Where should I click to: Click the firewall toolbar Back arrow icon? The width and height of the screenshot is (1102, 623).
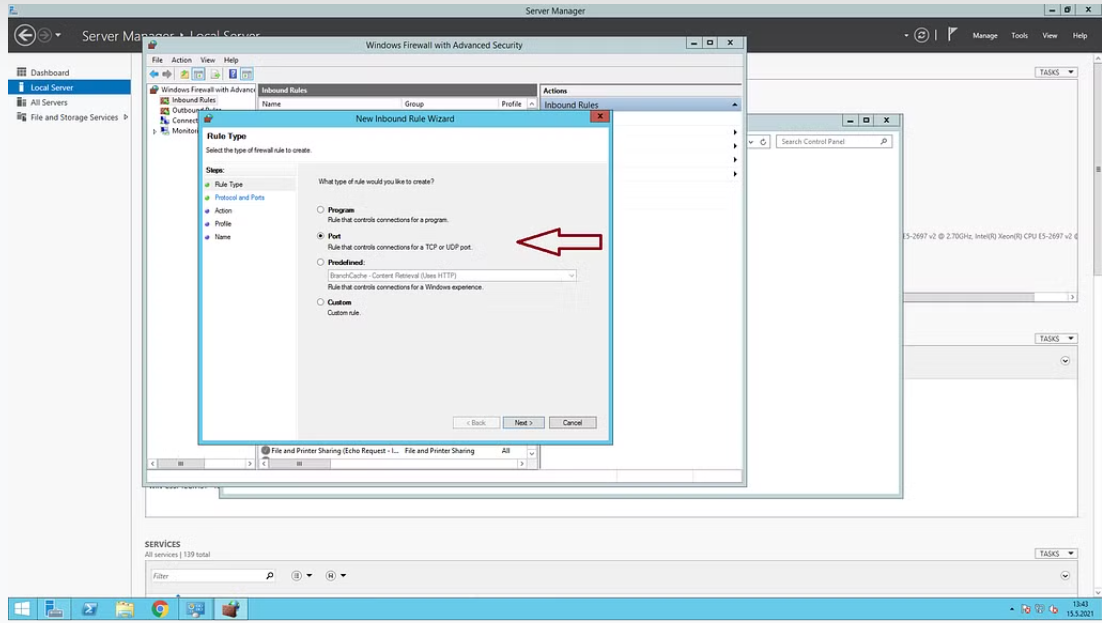[154, 74]
